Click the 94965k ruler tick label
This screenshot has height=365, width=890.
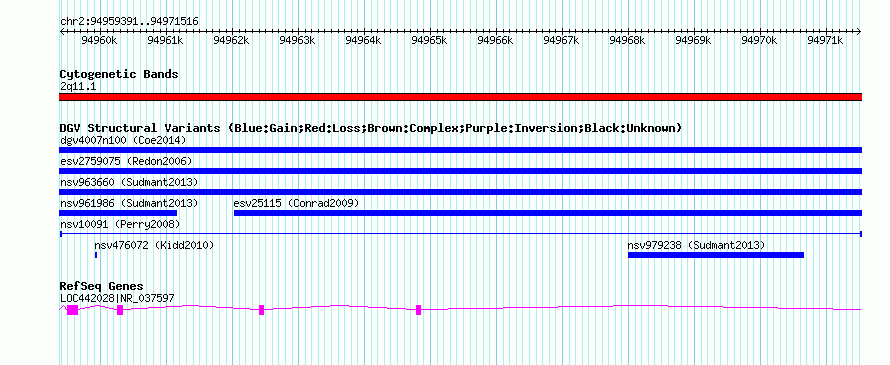tap(429, 40)
